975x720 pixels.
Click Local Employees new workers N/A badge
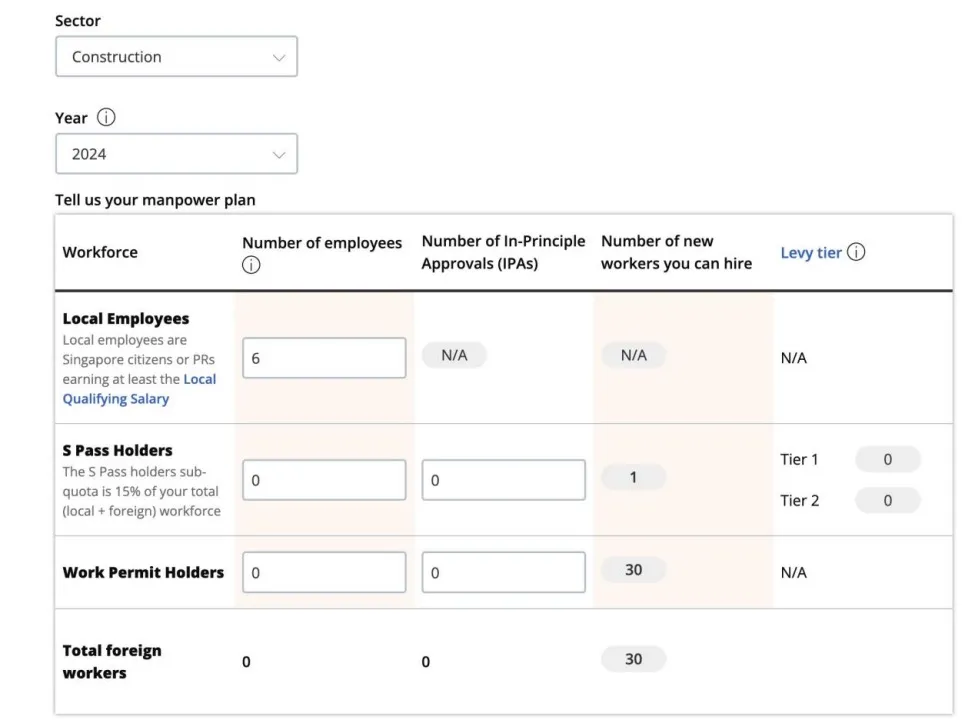point(633,355)
